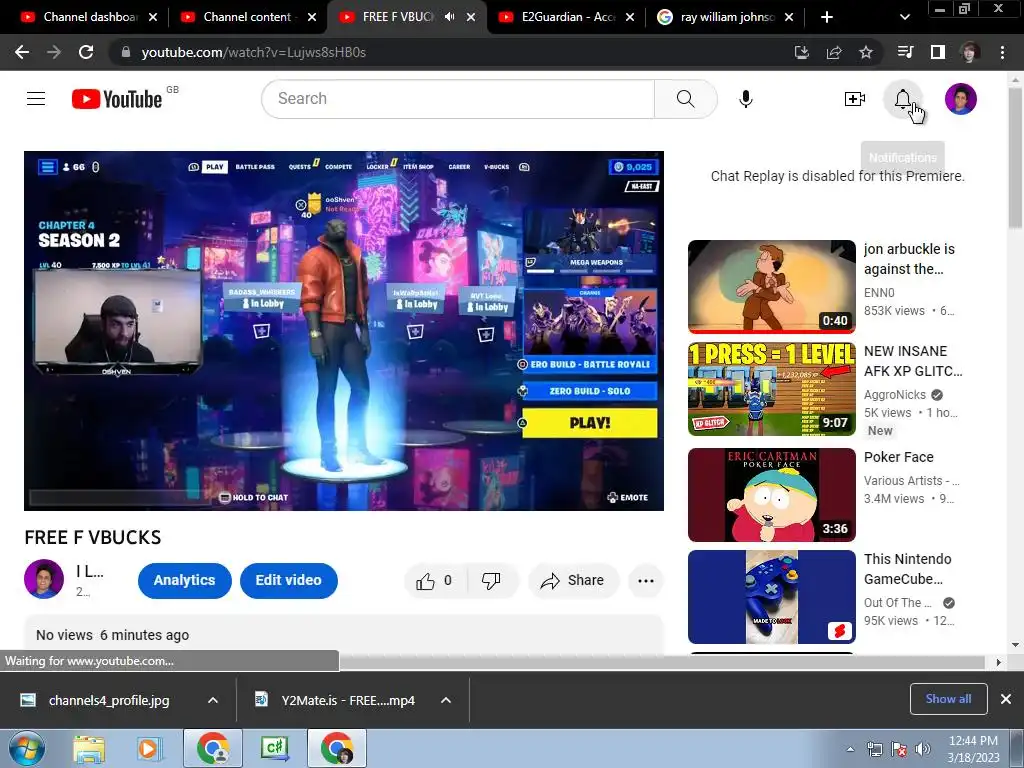Open the I L... channel avatar

coord(44,579)
